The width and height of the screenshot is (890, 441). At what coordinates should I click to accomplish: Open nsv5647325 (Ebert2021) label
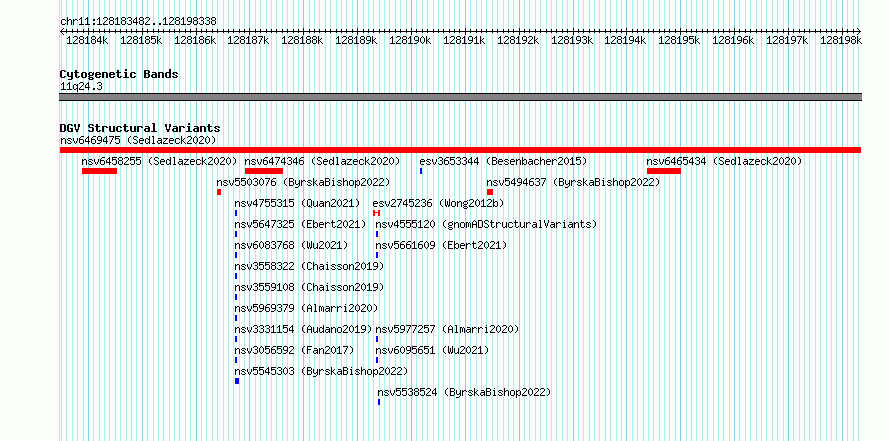coord(300,224)
